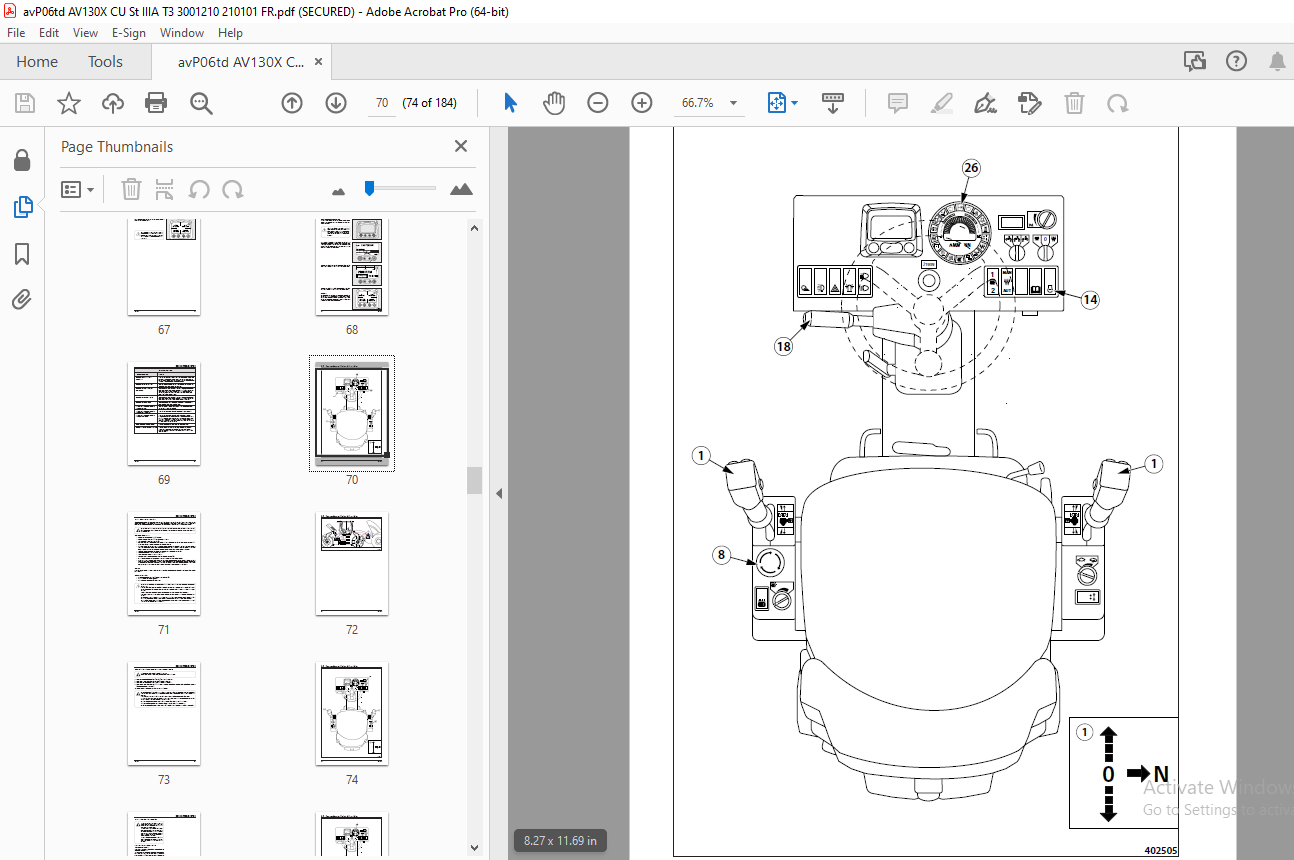Open the File menu
The width and height of the screenshot is (1294, 860).
click(16, 33)
